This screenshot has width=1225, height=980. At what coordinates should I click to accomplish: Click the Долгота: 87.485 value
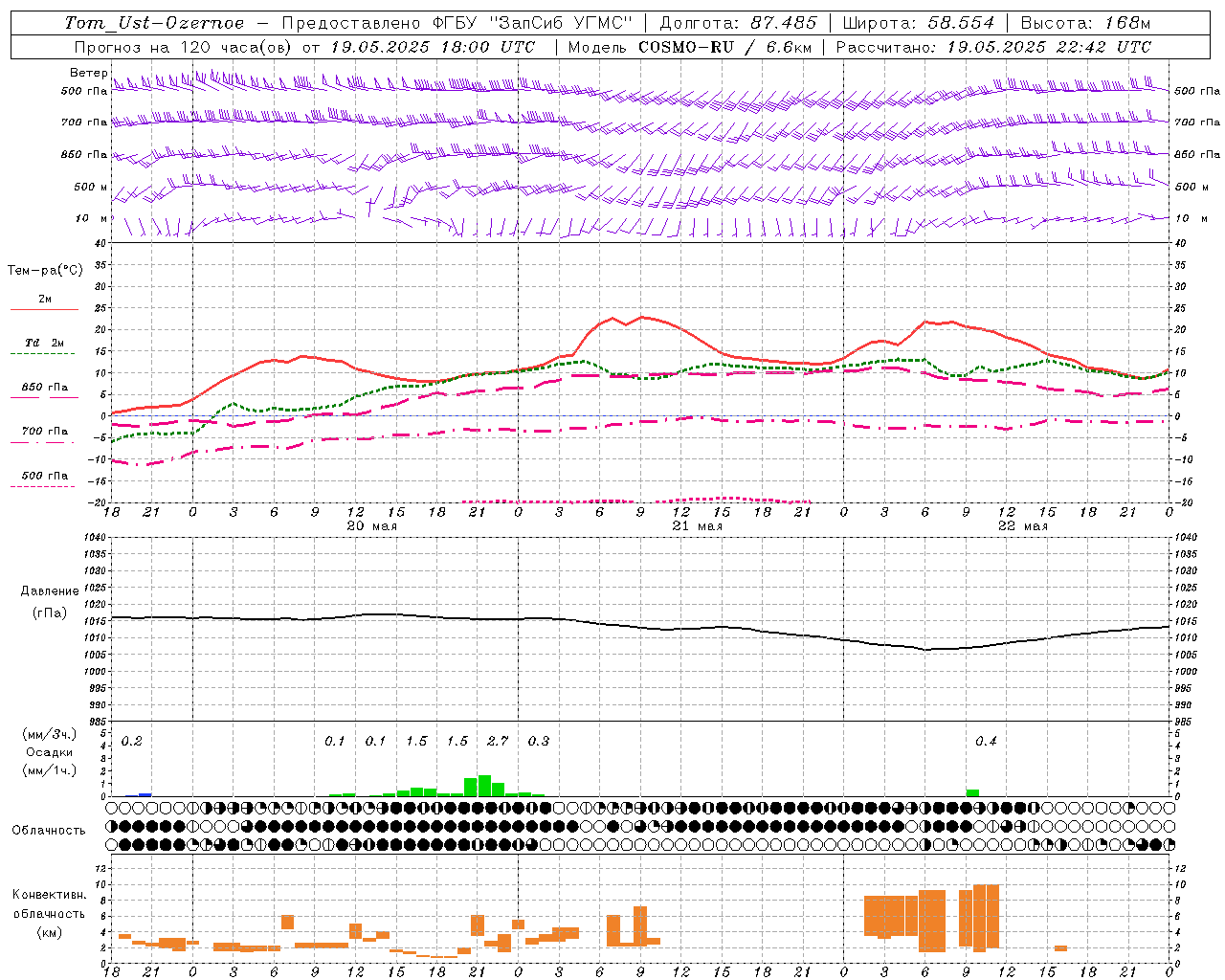(x=739, y=23)
